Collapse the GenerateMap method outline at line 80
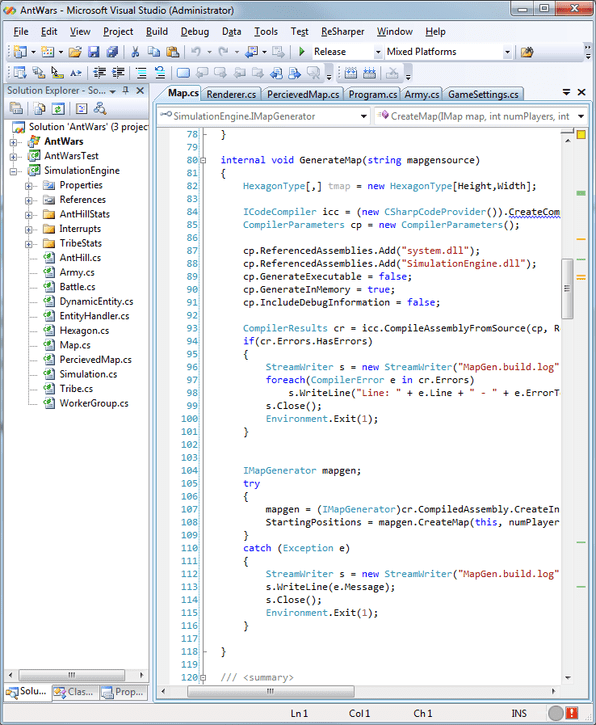 [203, 160]
